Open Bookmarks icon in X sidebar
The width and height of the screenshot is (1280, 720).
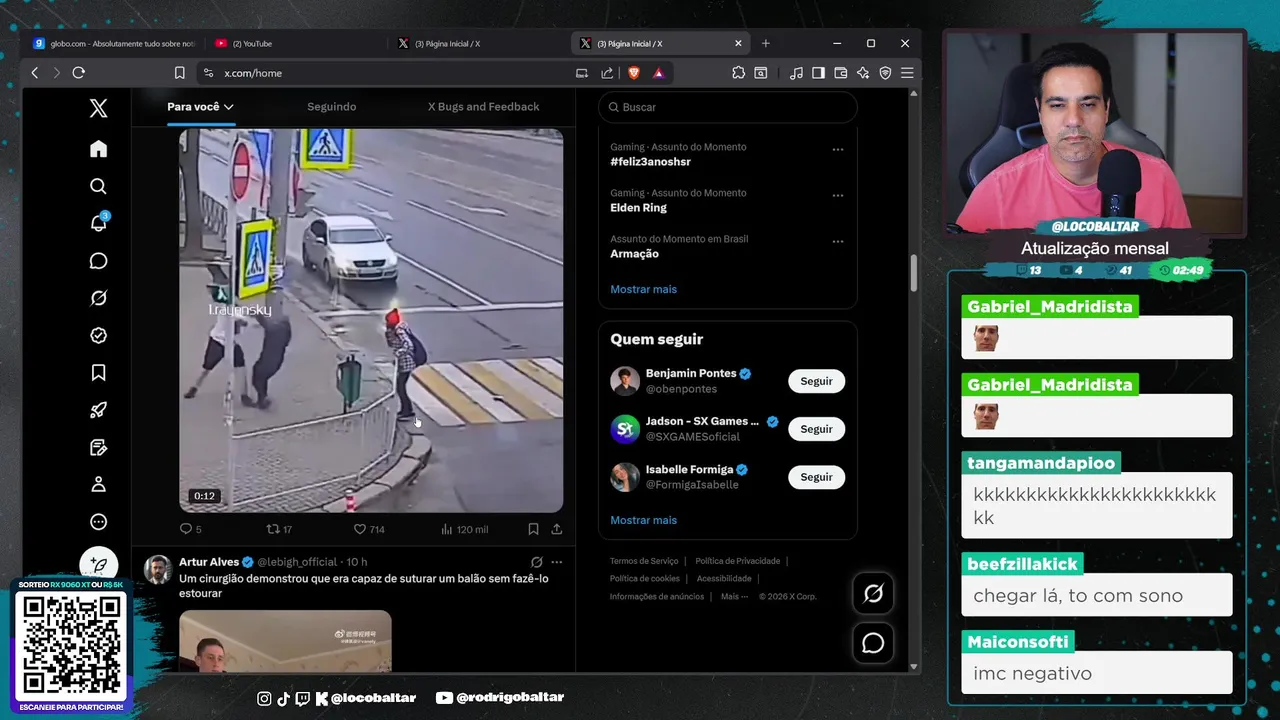pyautogui.click(x=98, y=373)
